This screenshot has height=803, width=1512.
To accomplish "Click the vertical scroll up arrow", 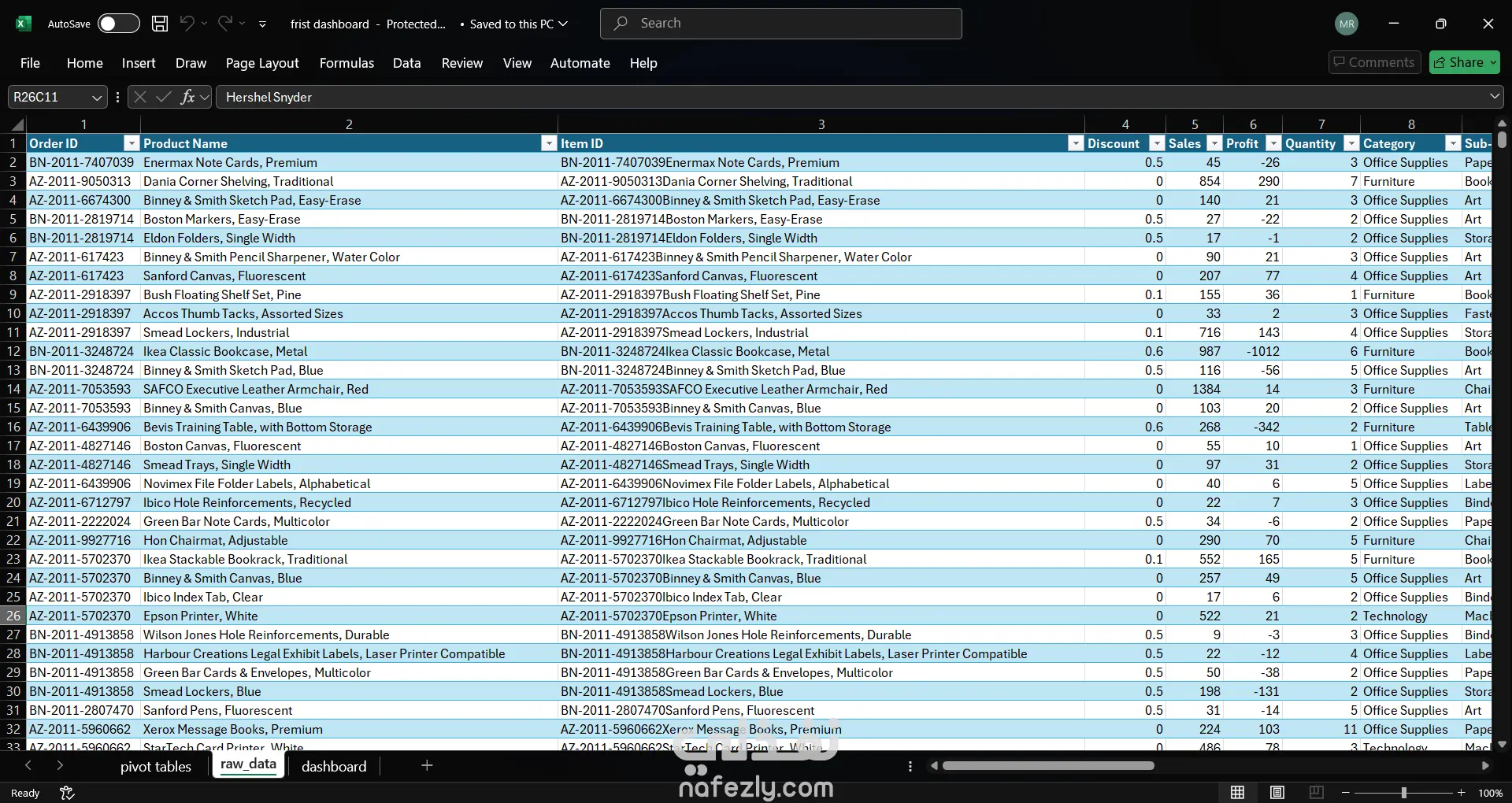I will (x=1502, y=124).
